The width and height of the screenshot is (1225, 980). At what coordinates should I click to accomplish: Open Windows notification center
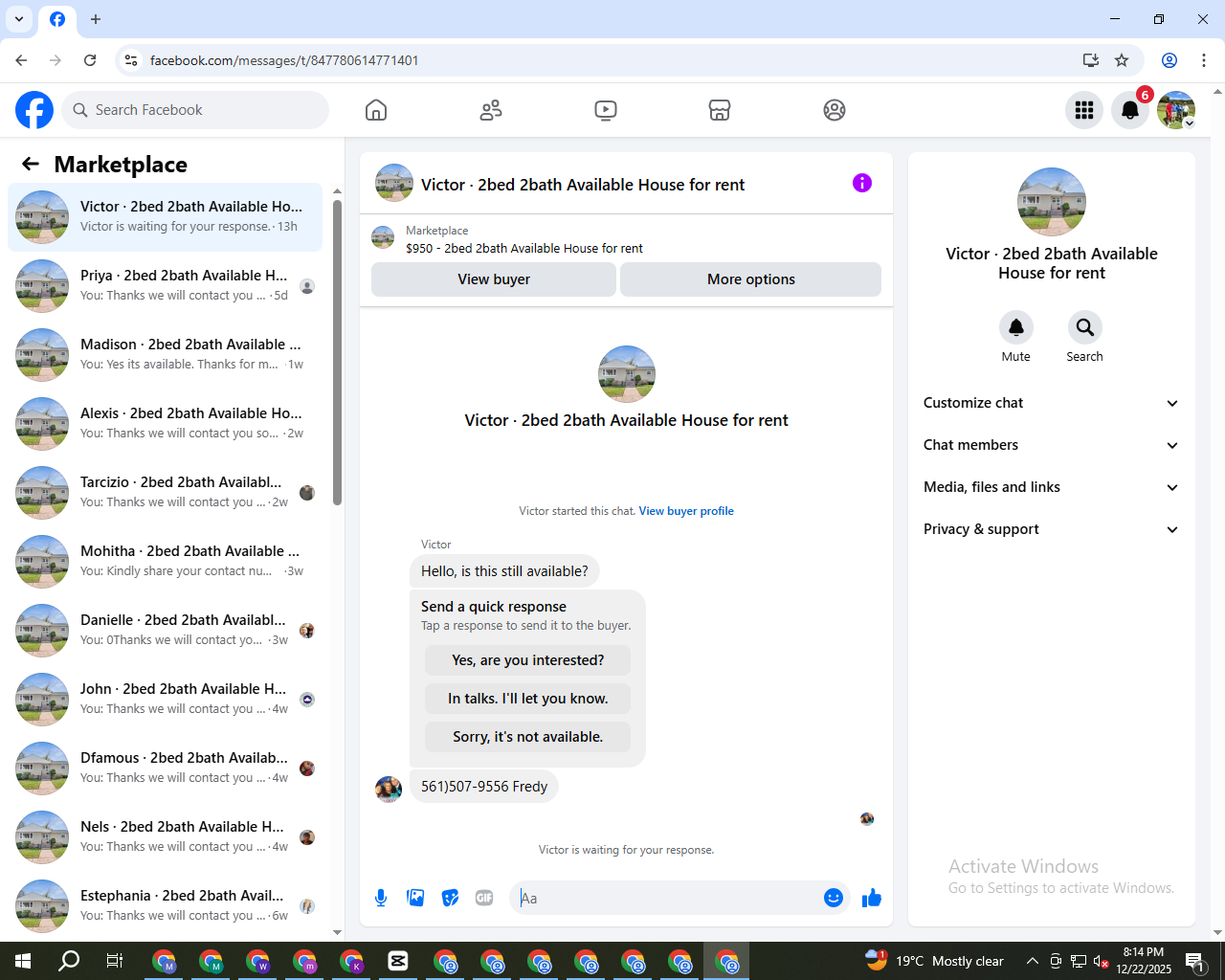click(x=1196, y=961)
